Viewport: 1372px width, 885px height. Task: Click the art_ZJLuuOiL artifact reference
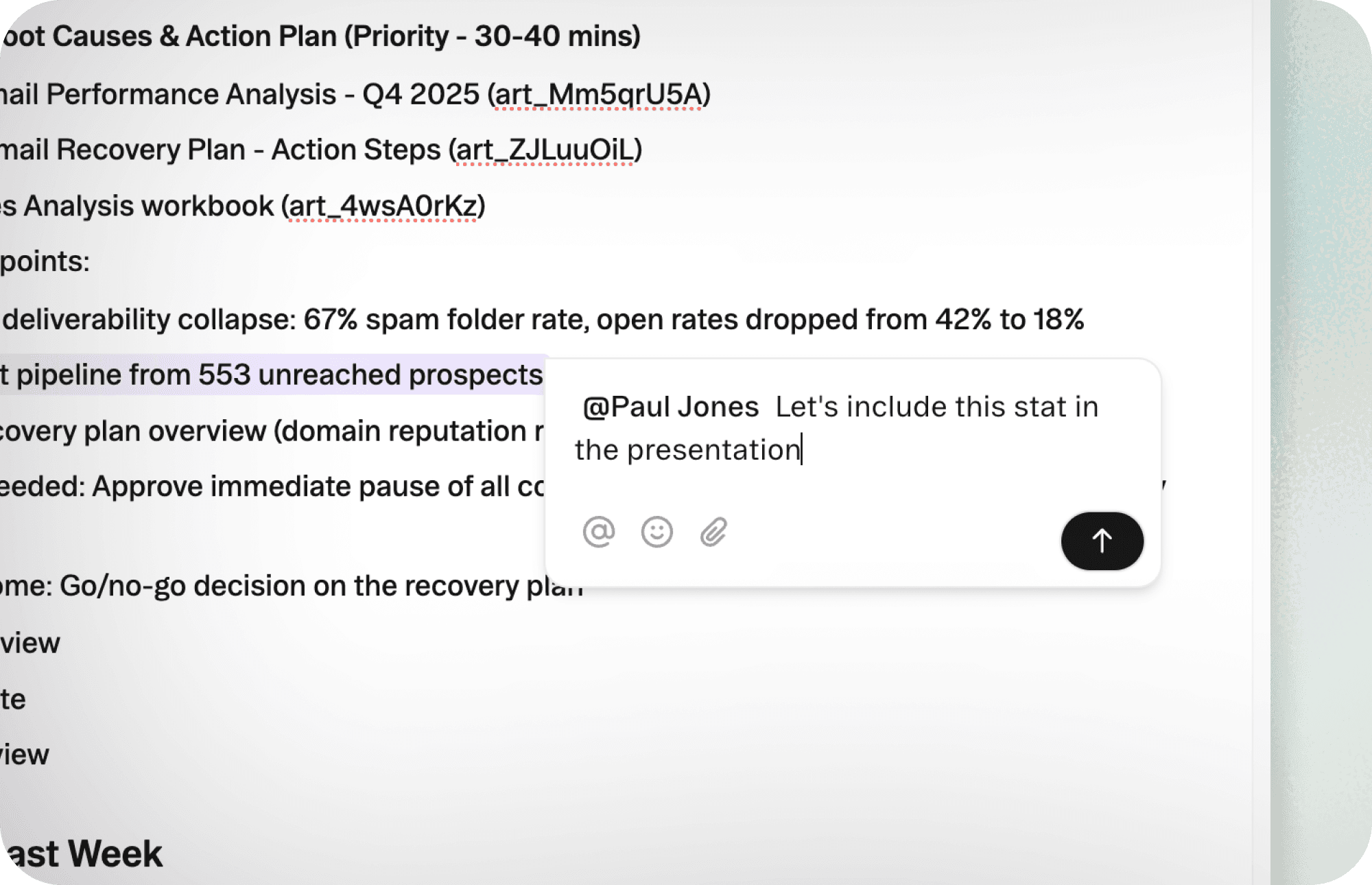click(545, 150)
